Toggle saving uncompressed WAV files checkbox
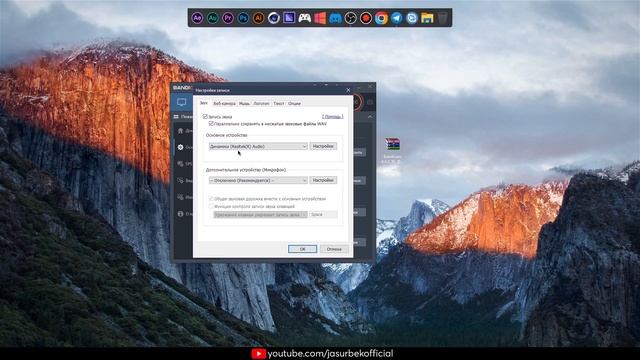 [x=211, y=123]
